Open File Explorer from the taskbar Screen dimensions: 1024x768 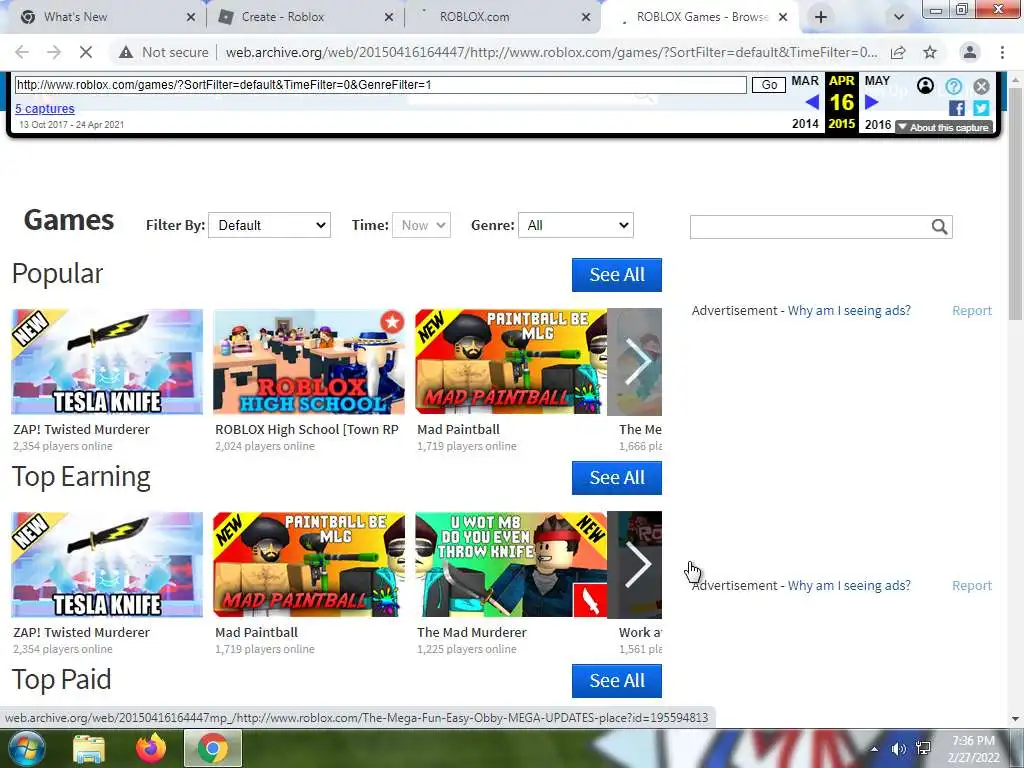(89, 749)
